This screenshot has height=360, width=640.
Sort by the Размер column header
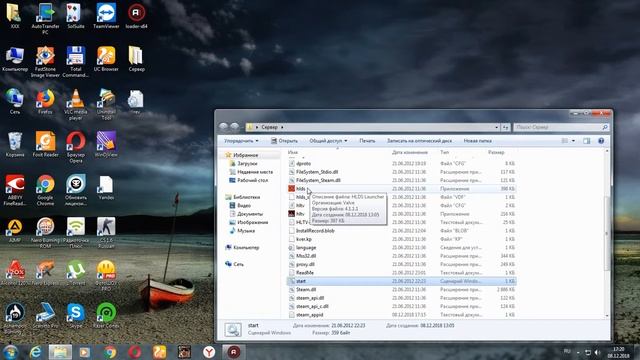[x=496, y=152]
